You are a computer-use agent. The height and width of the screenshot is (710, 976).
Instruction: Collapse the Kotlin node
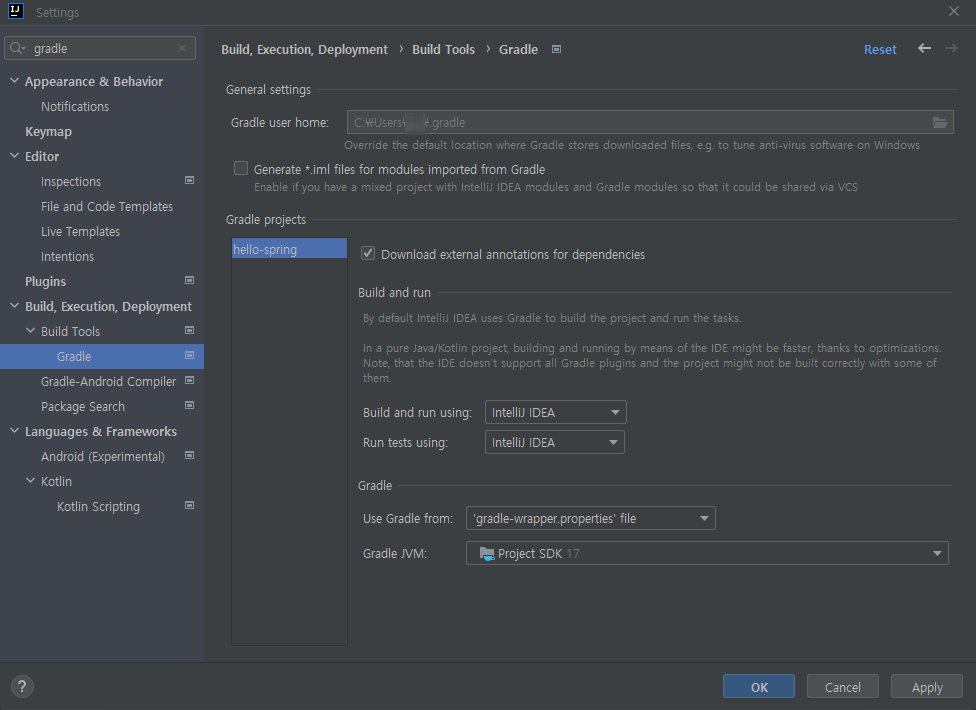click(x=30, y=480)
